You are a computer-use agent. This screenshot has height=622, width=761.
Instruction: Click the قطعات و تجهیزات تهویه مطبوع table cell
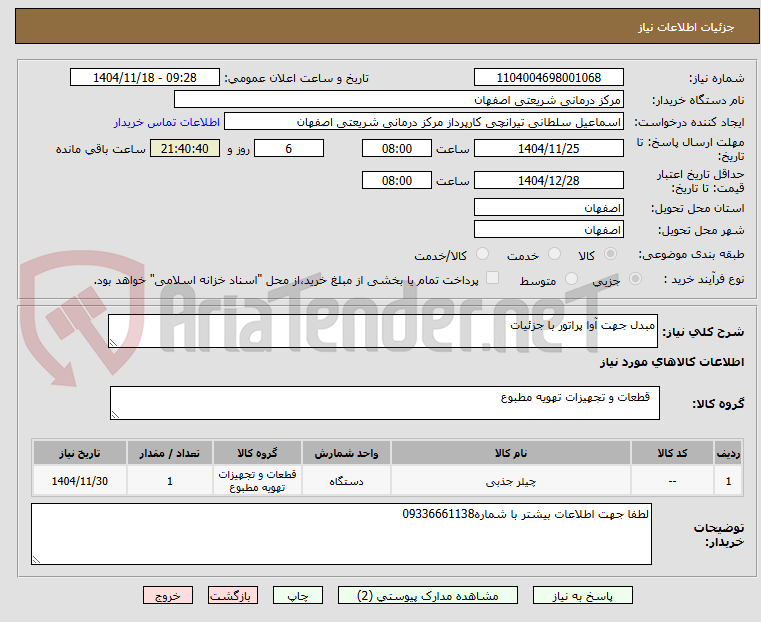(x=257, y=481)
